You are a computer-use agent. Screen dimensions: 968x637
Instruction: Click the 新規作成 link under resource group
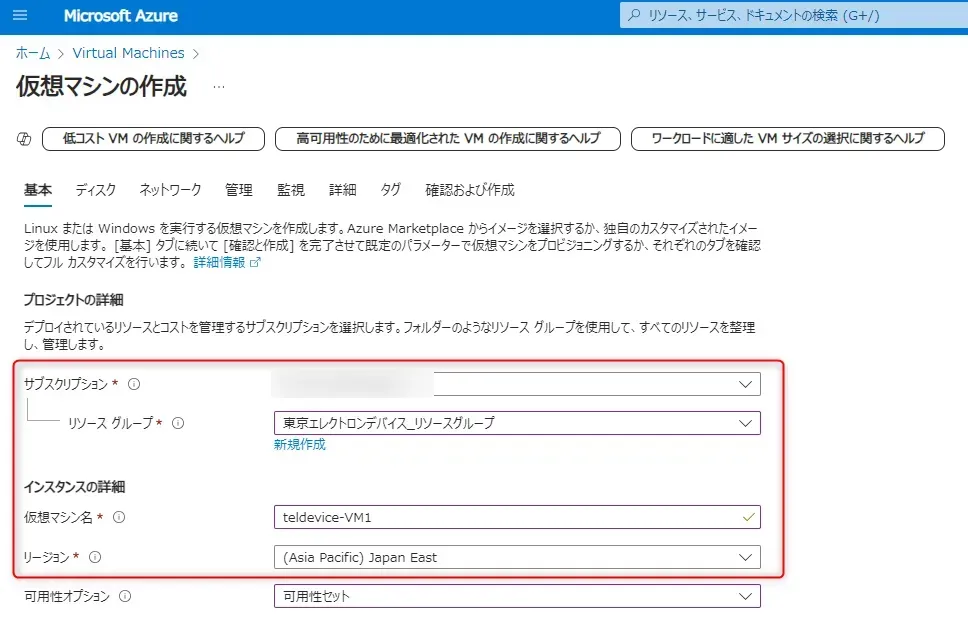coord(299,445)
